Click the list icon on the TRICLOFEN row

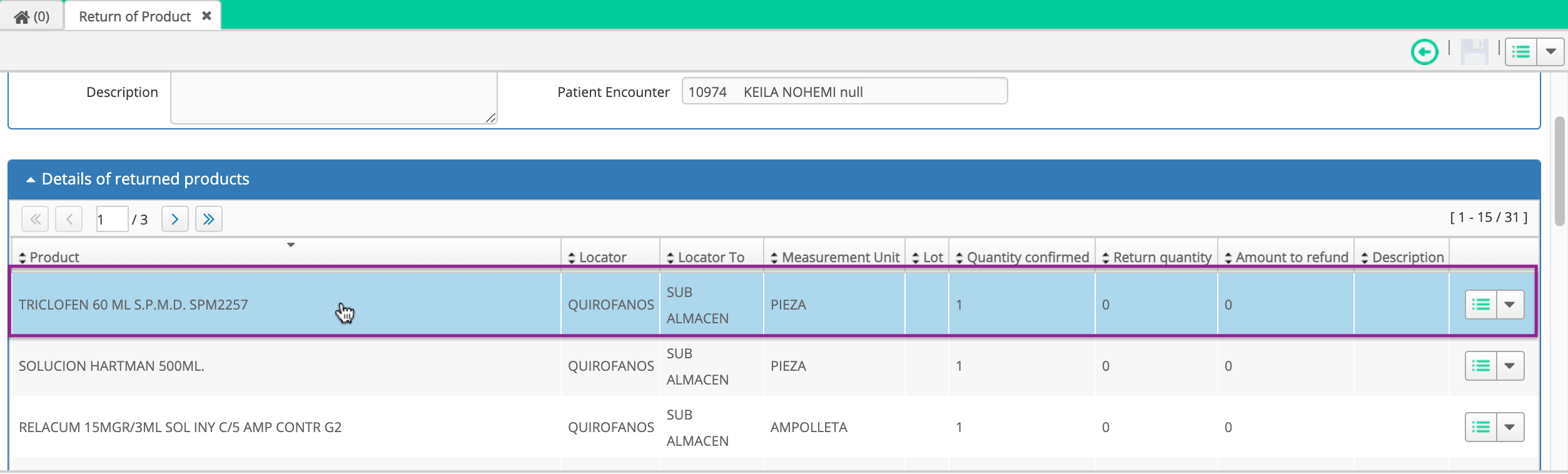pos(1480,305)
